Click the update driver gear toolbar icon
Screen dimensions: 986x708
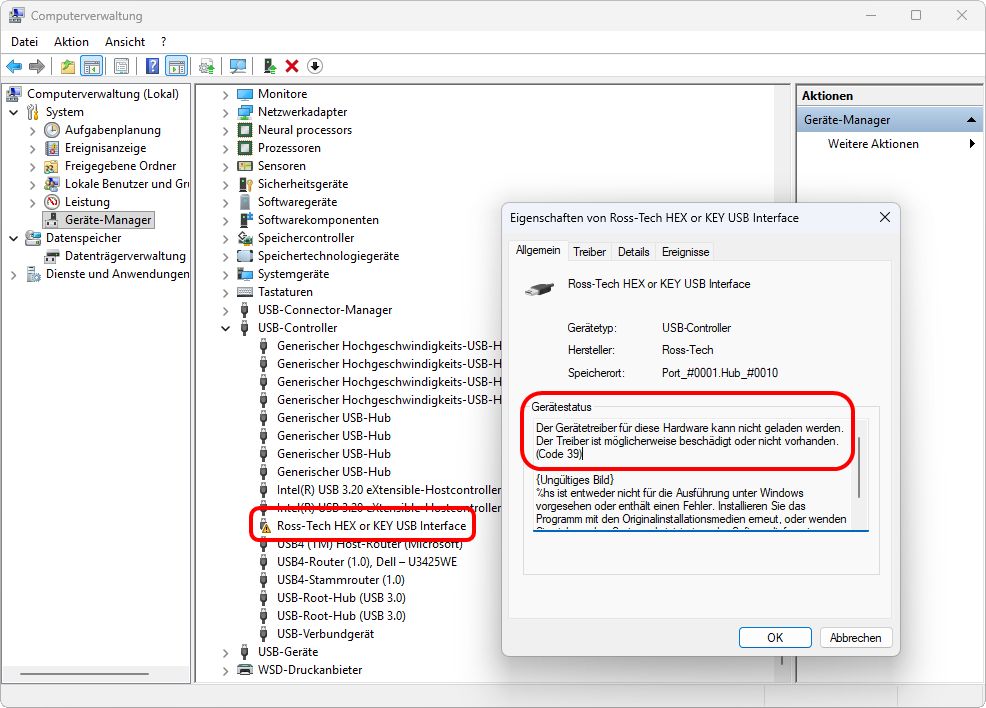[x=207, y=66]
